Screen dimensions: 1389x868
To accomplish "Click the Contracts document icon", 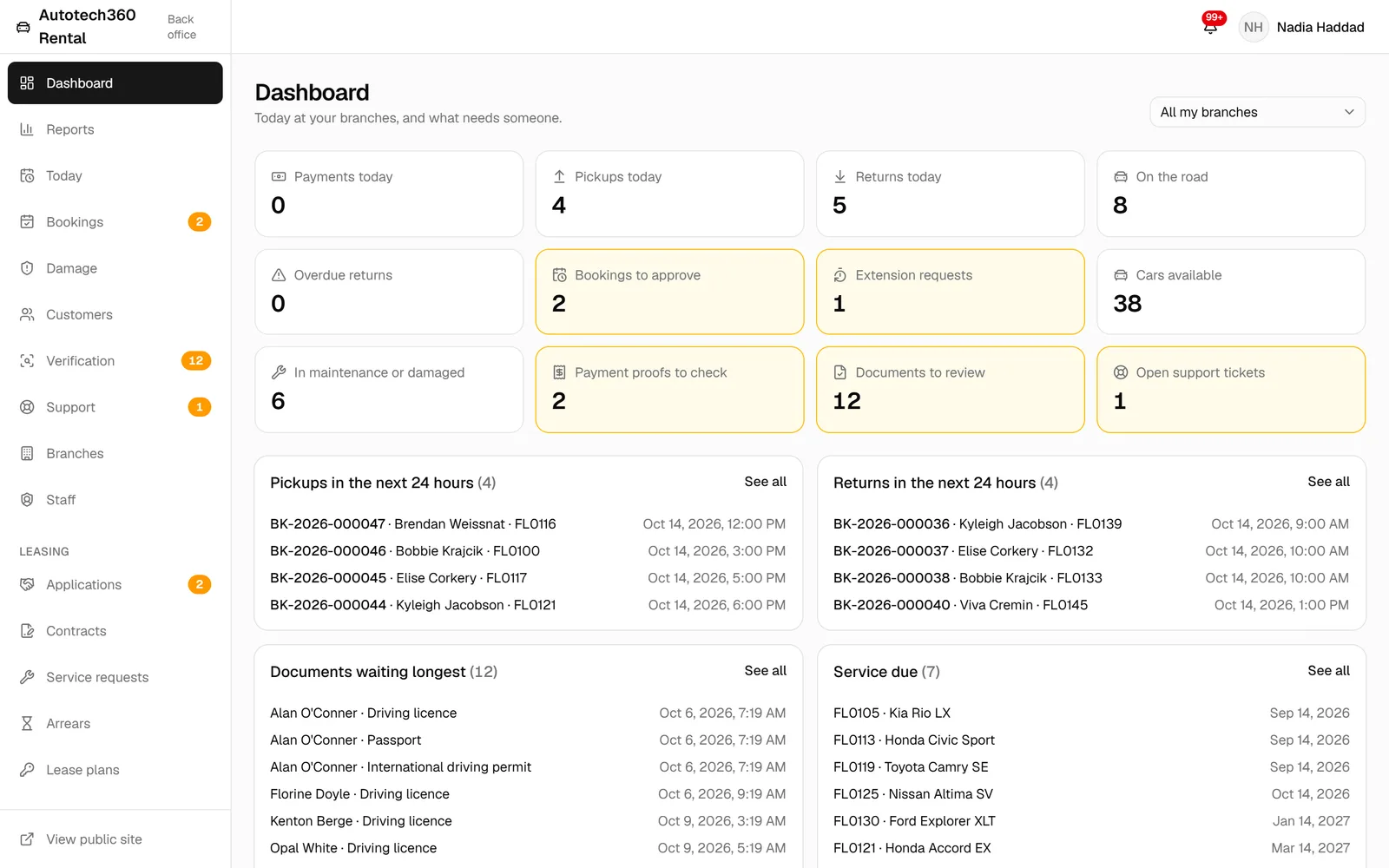I will [27, 631].
